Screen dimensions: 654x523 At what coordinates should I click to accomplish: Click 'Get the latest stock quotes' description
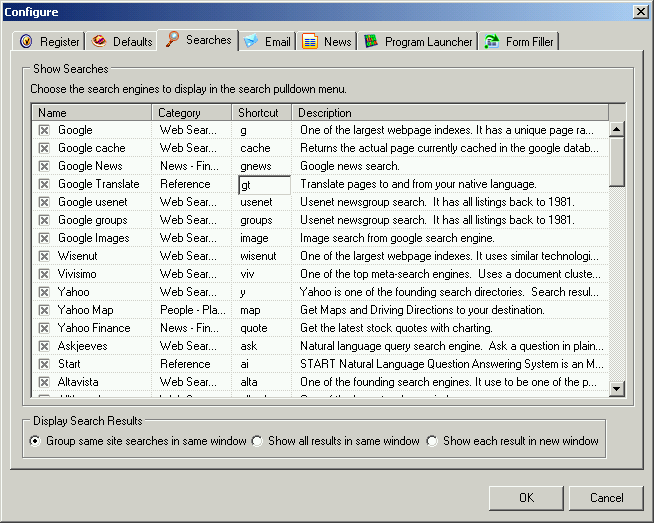pos(396,328)
